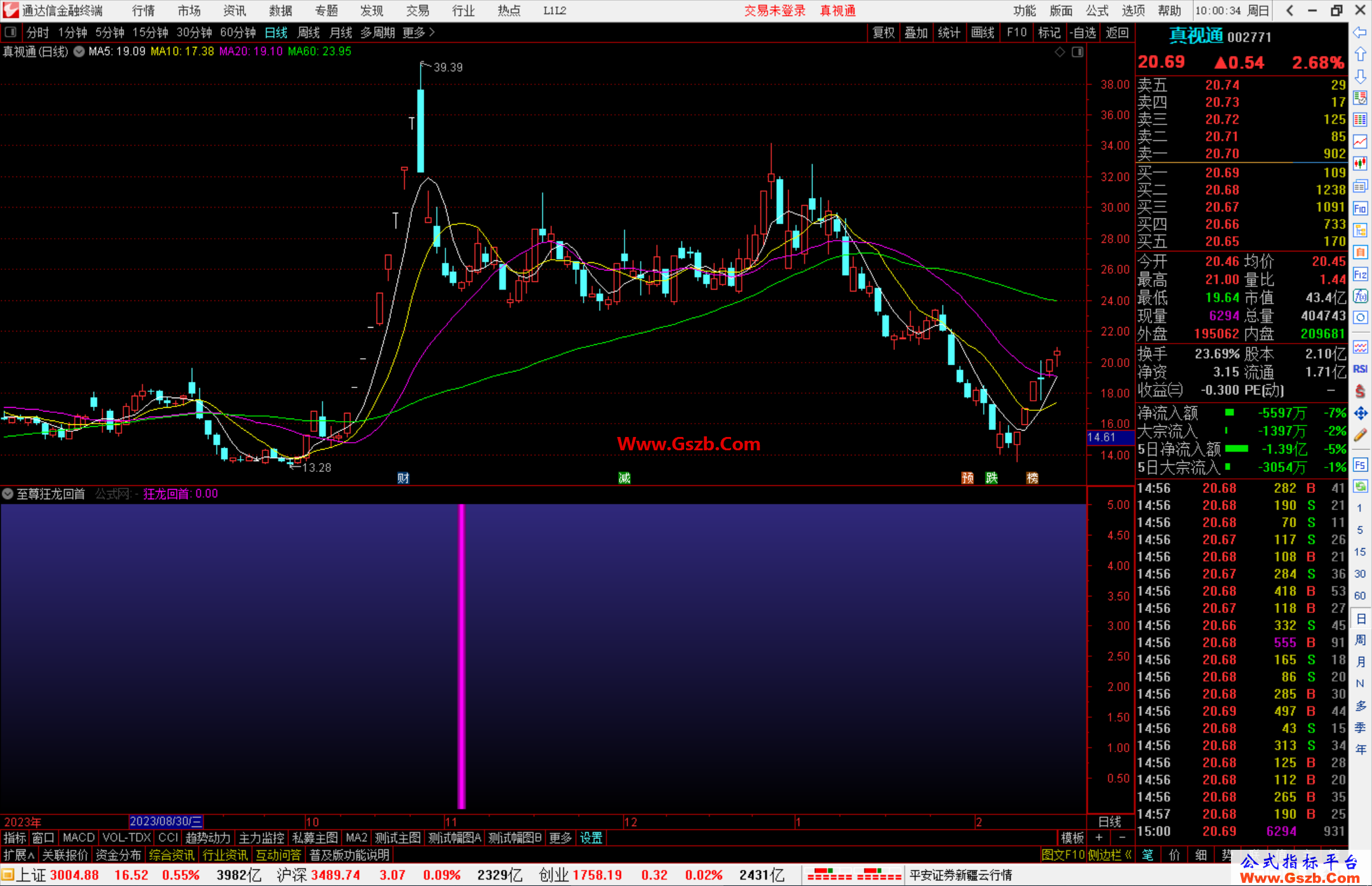
Task: Click the 画线 drawing button
Action: click(x=983, y=32)
